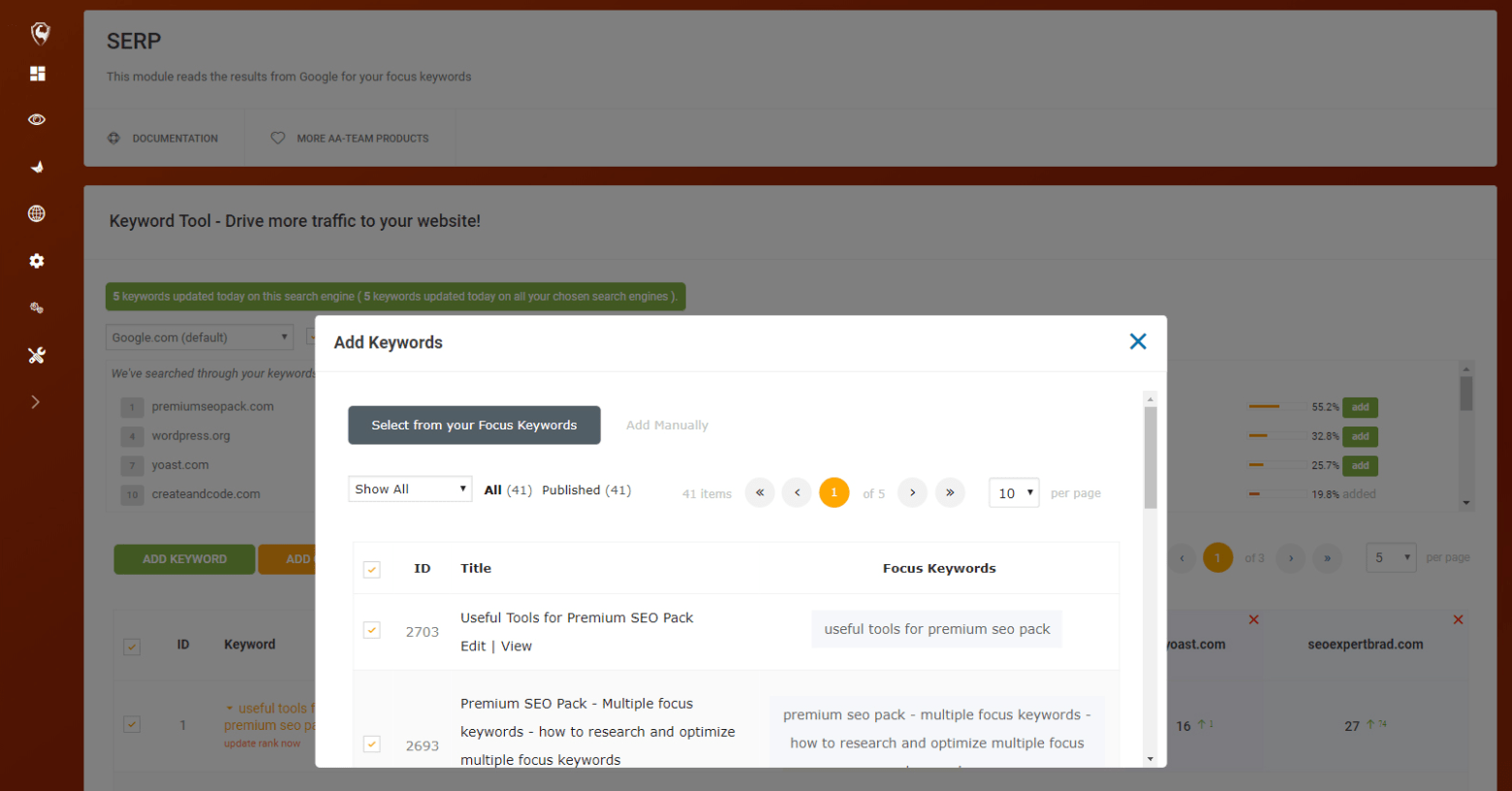Click Edit under Useful Tools for Premium SEO Pack

pos(473,646)
